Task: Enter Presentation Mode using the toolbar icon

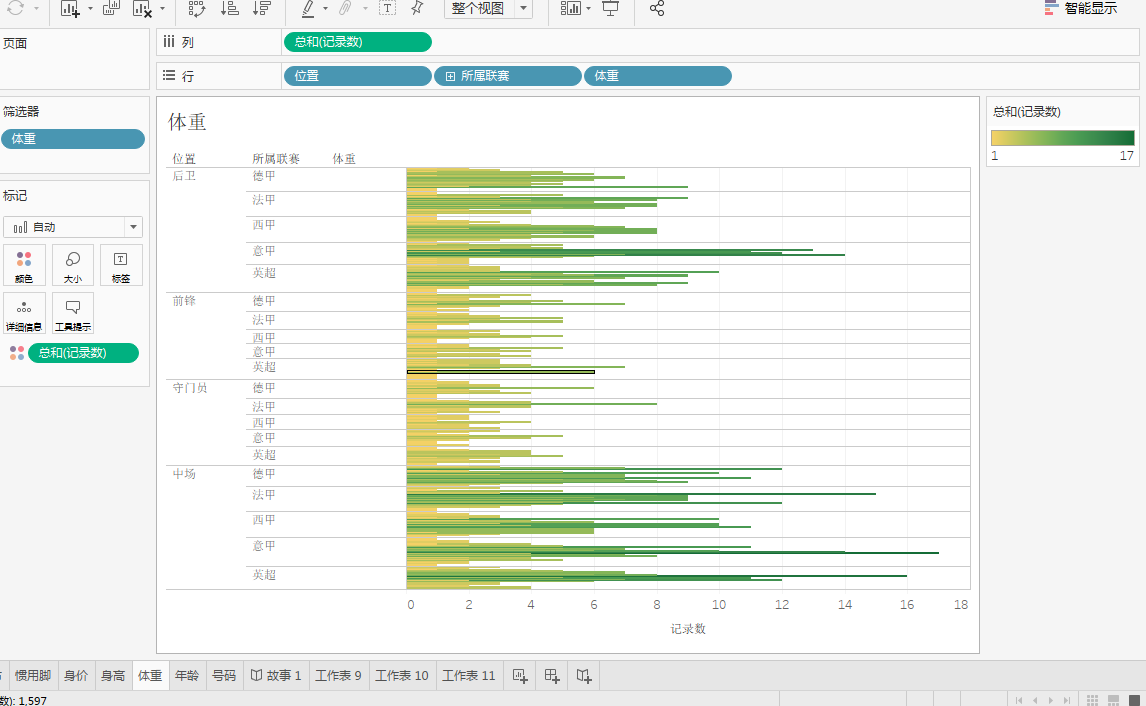Action: pos(610,9)
